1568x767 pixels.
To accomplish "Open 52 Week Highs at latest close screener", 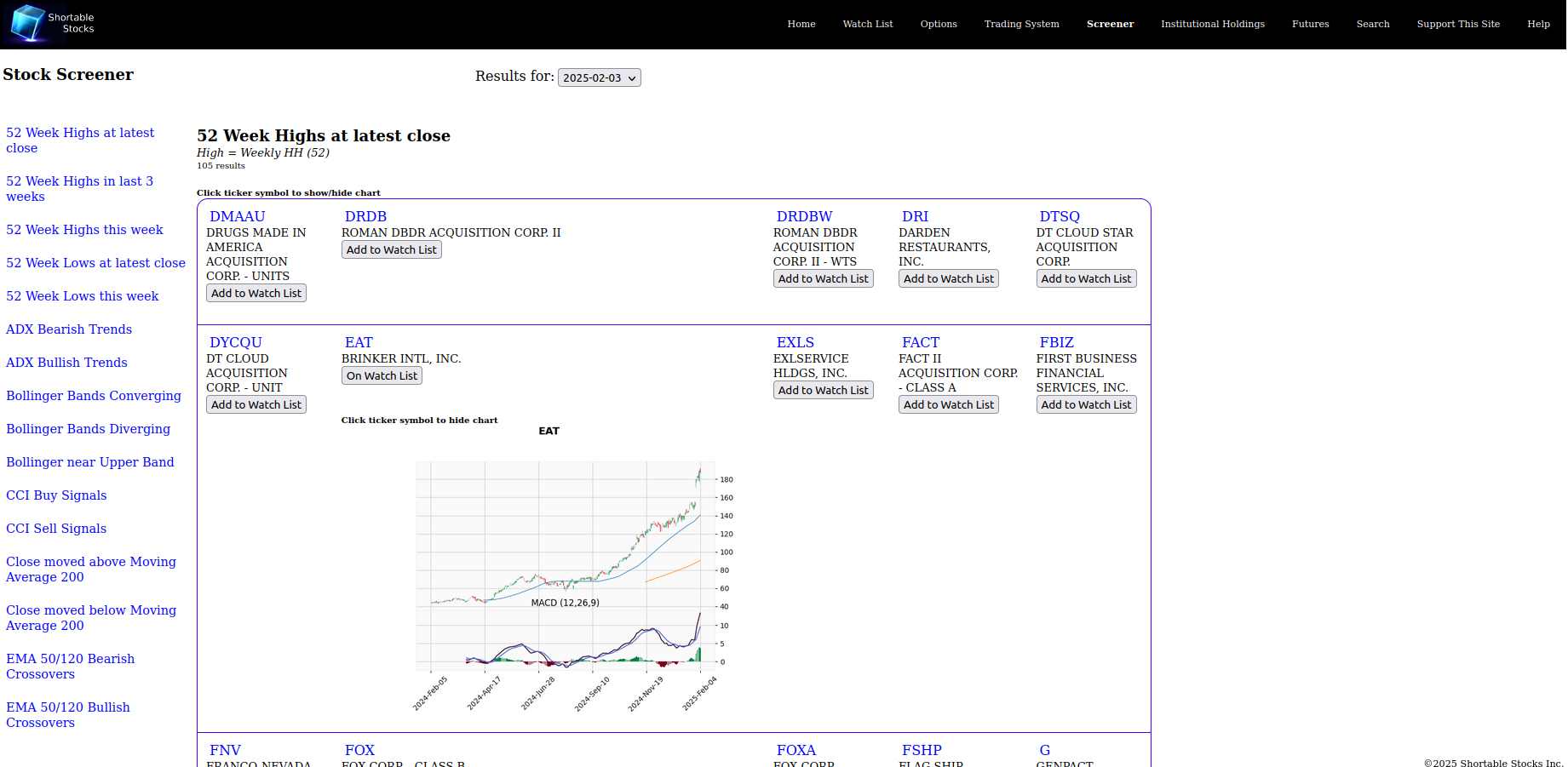I will pyautogui.click(x=80, y=140).
